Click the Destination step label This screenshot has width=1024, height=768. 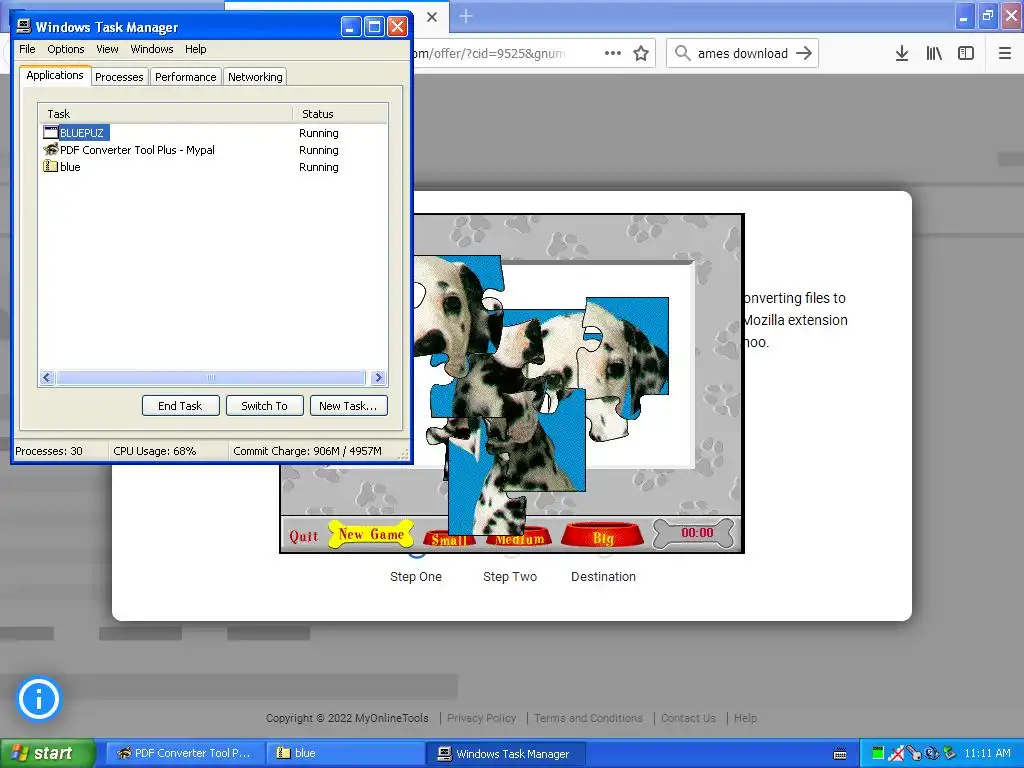tap(603, 577)
